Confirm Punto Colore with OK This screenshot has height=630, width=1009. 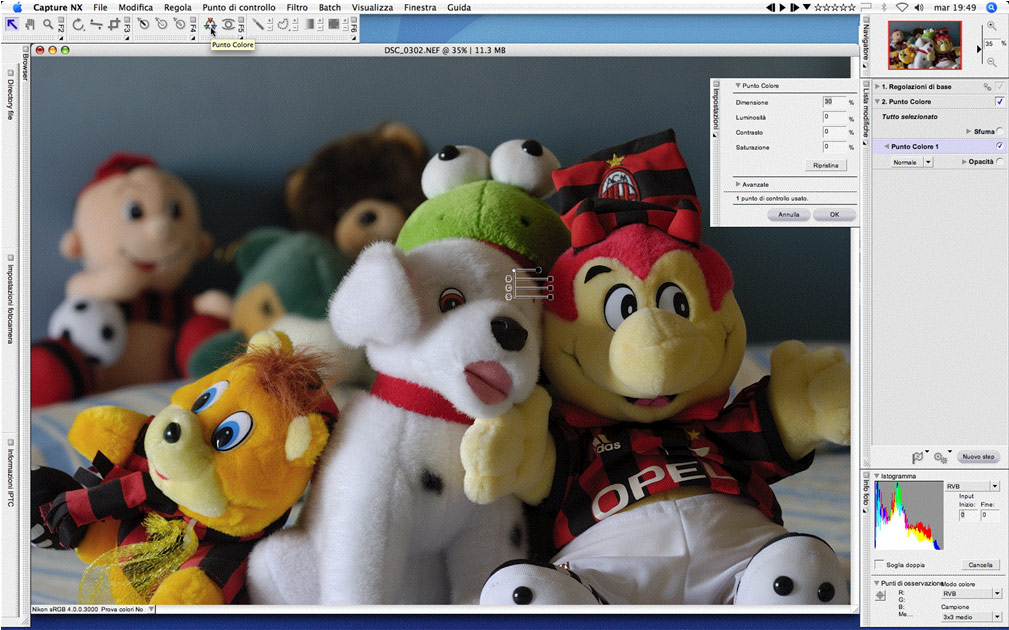click(835, 214)
